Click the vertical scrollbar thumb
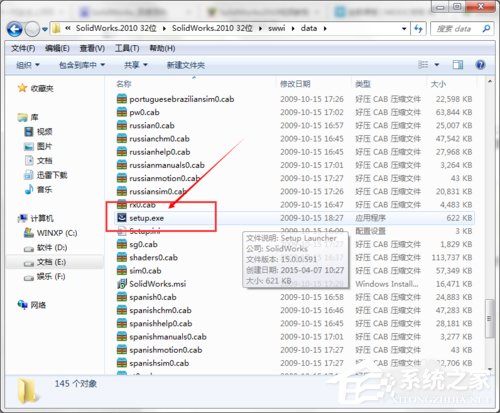 click(490, 319)
